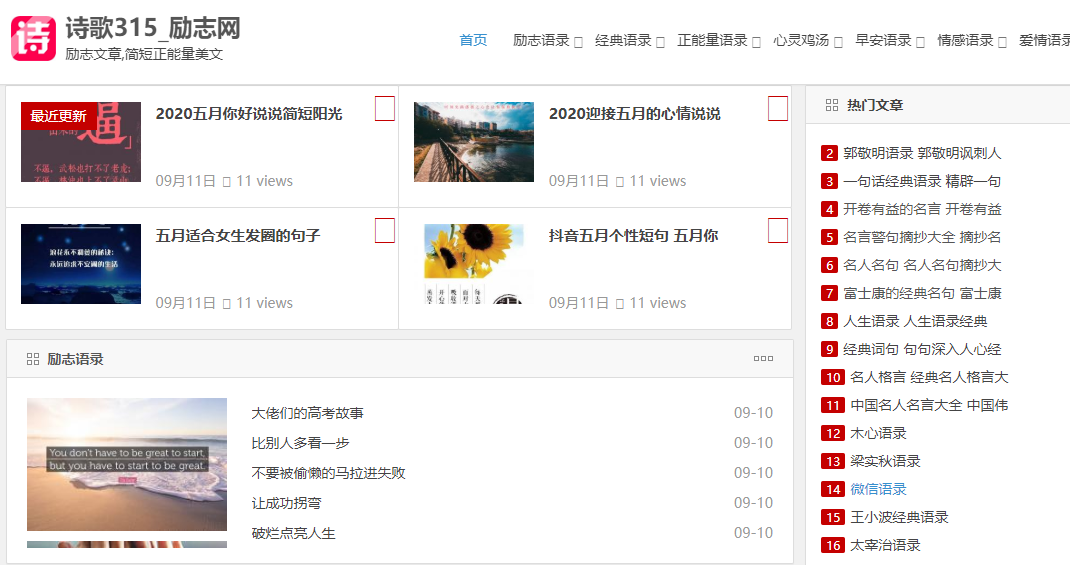Click views icon on 2020迎接五月 card
1070x565 pixels.
click(620, 182)
